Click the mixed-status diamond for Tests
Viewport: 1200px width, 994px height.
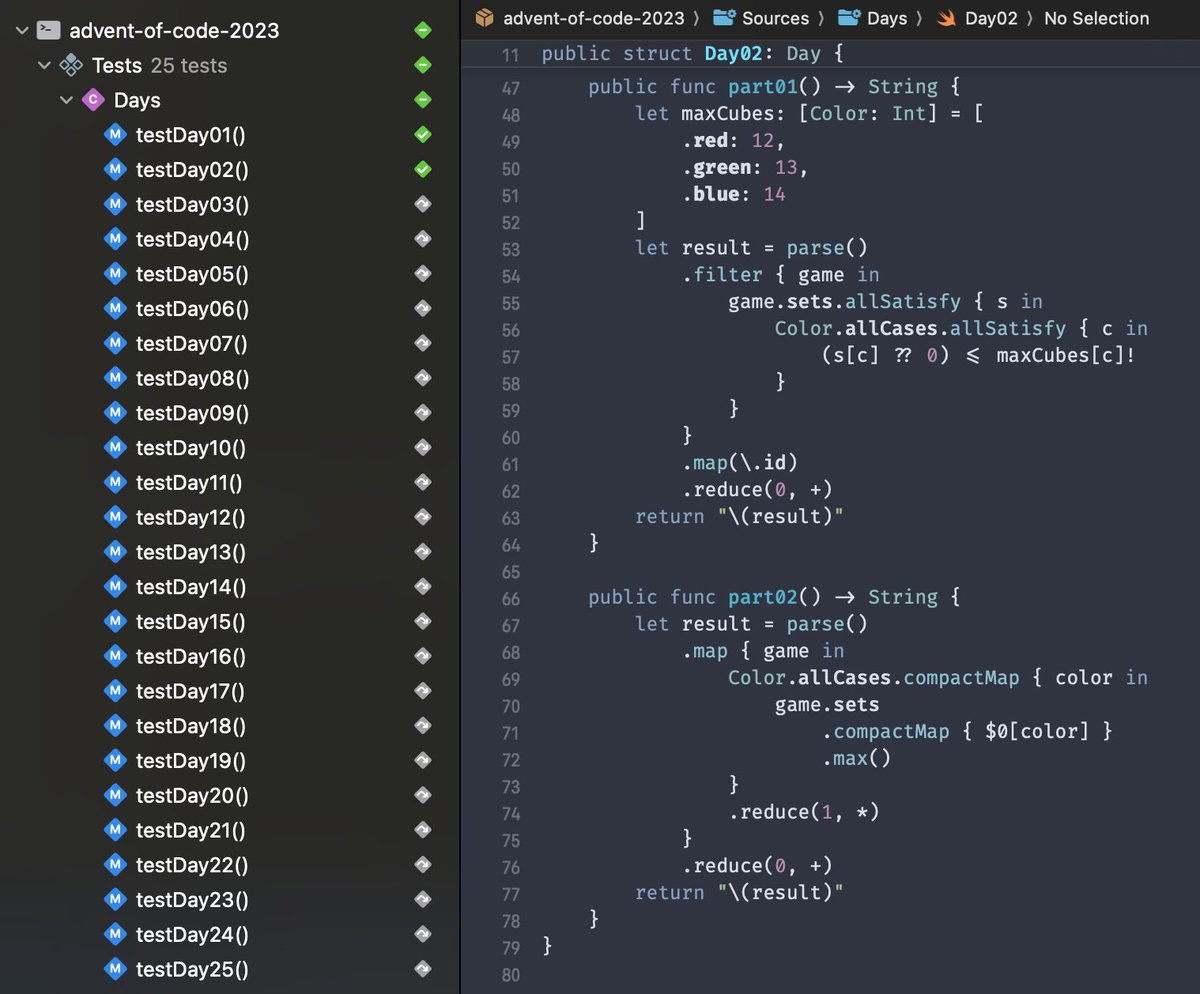tap(423, 66)
